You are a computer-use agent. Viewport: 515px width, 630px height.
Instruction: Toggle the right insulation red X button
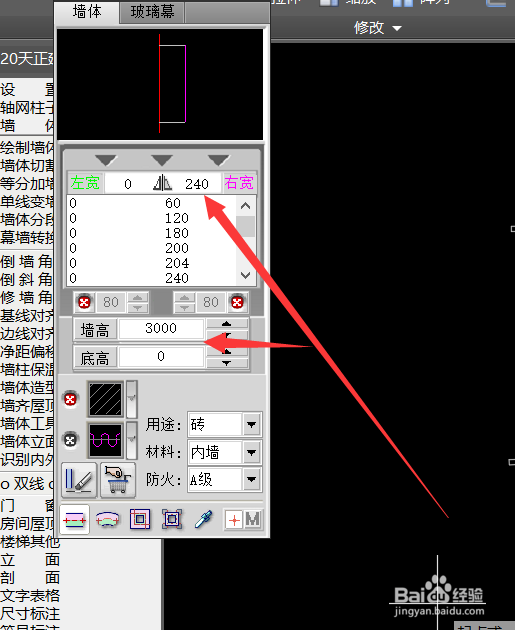237,302
